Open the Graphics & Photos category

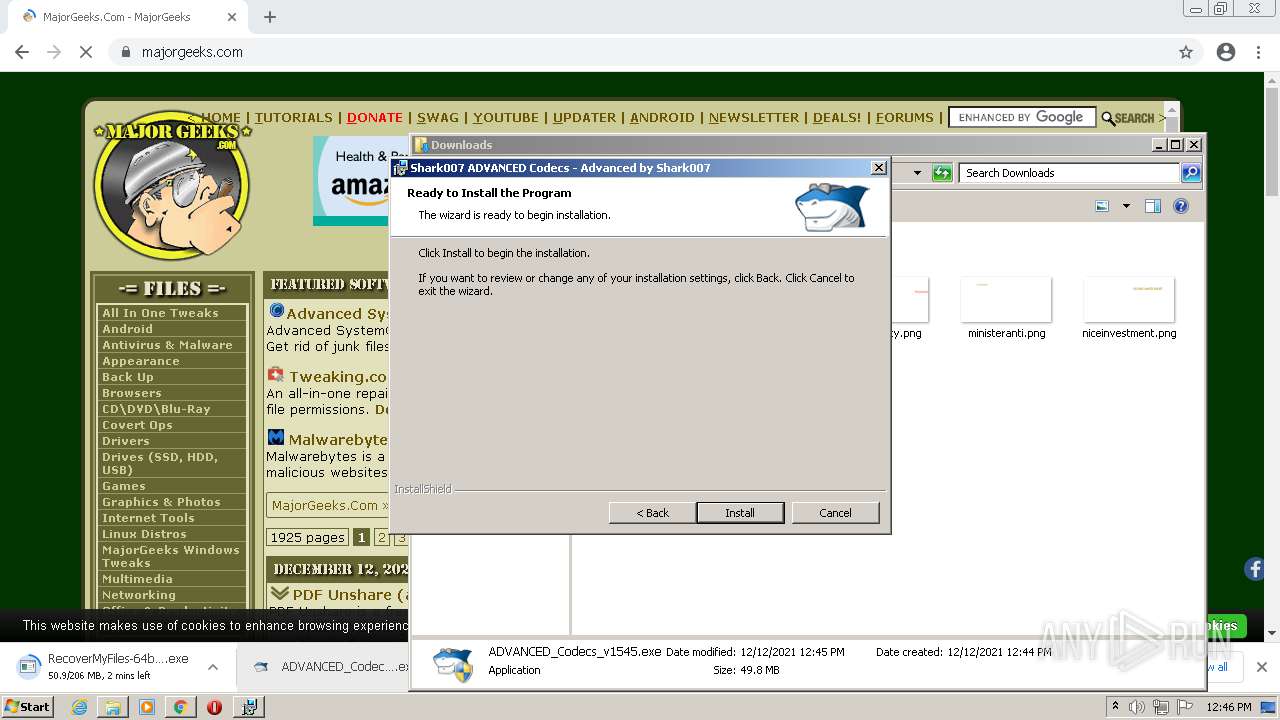[161, 502]
